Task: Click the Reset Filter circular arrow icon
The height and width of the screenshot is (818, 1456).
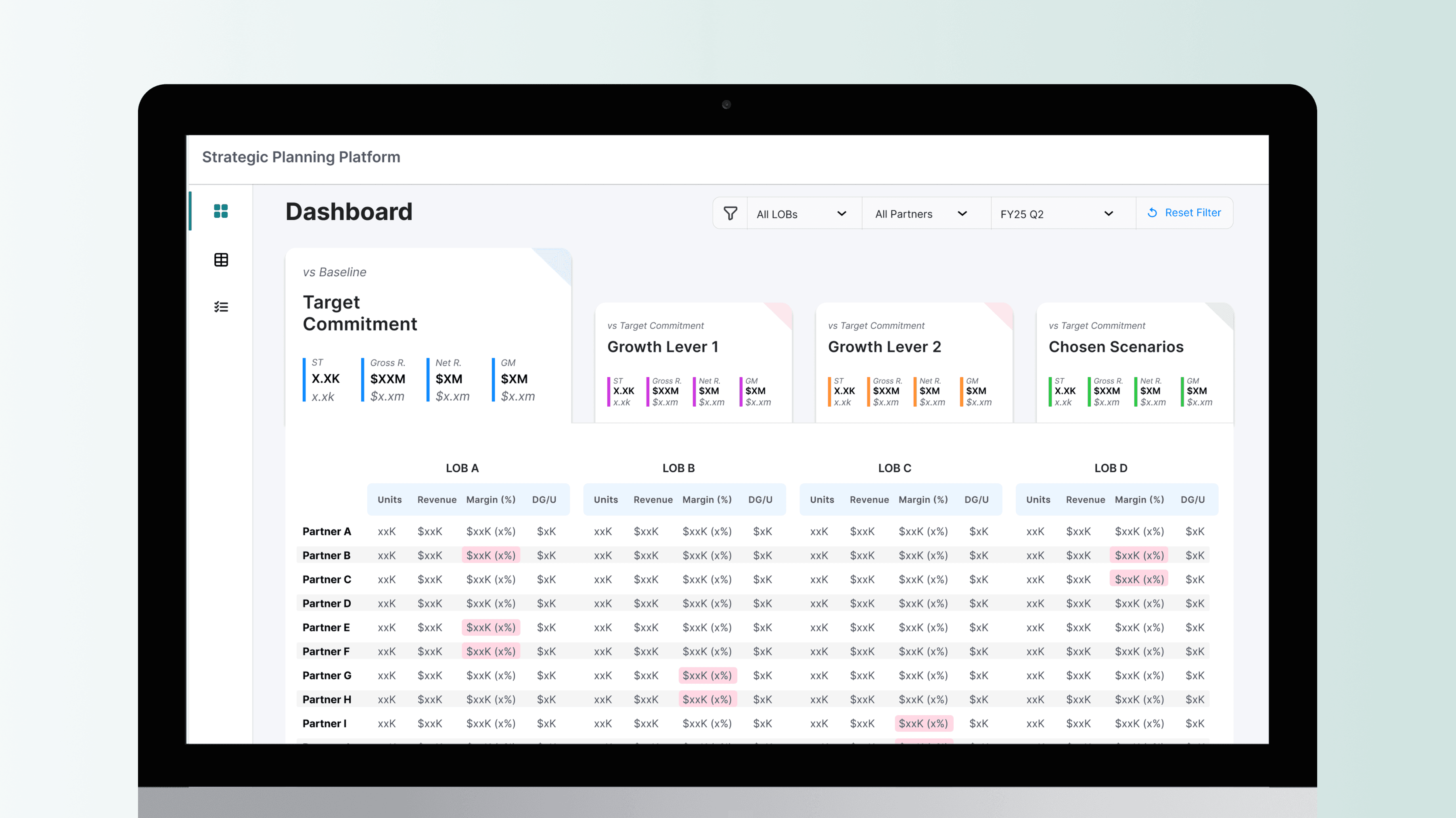Action: [x=1152, y=213]
